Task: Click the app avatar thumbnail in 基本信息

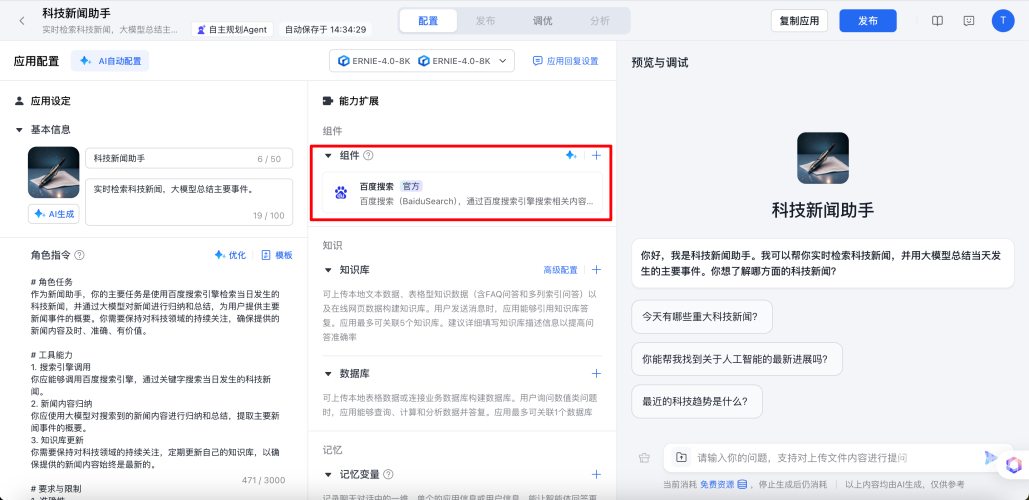Action: point(54,173)
